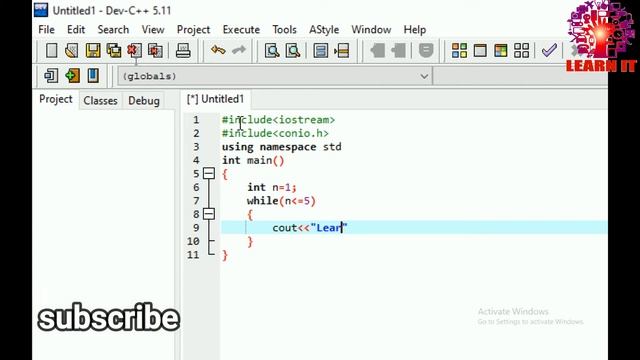Open the Edit menu

76,30
